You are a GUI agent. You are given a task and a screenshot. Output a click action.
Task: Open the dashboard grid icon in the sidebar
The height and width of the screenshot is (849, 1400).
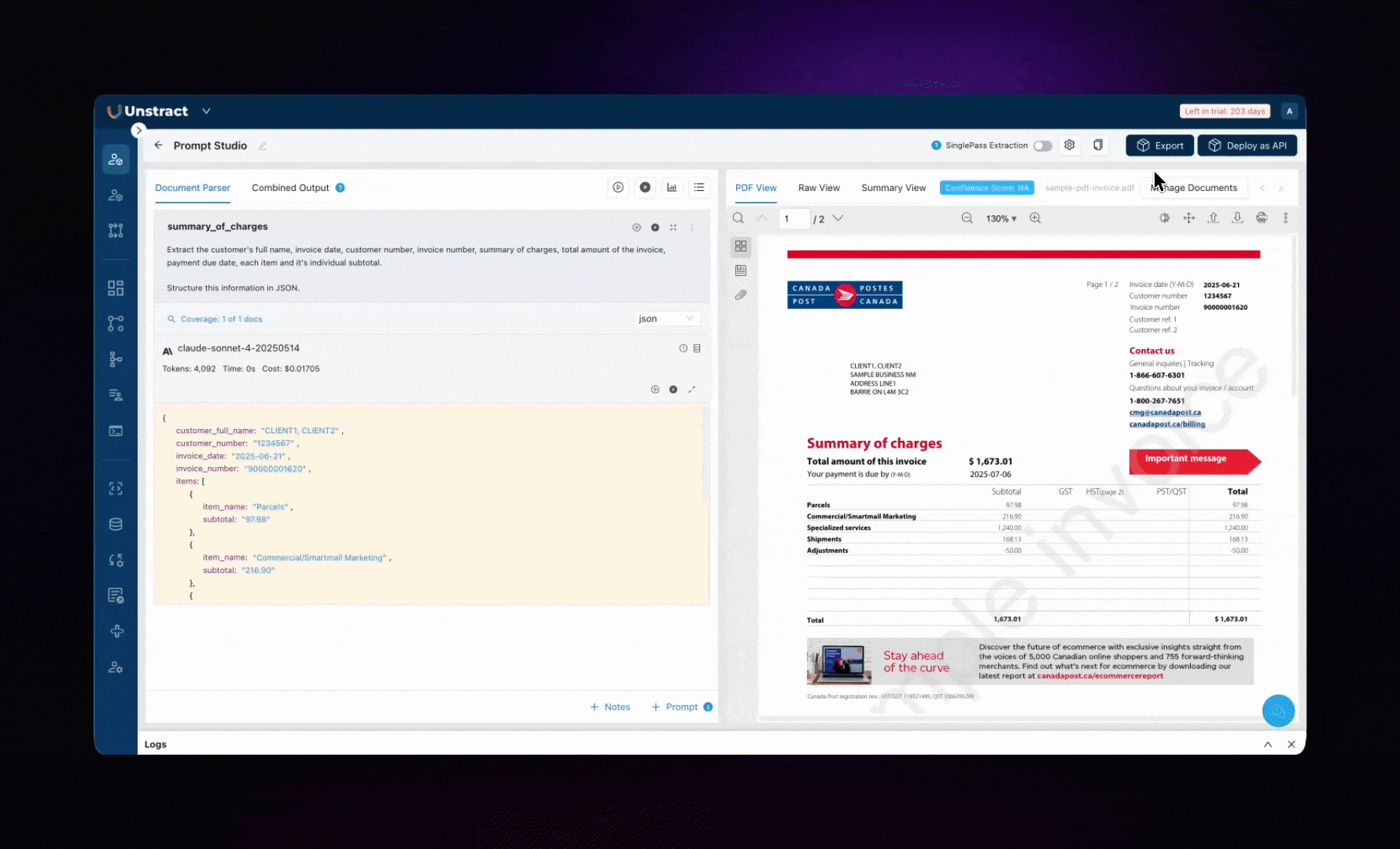point(116,289)
